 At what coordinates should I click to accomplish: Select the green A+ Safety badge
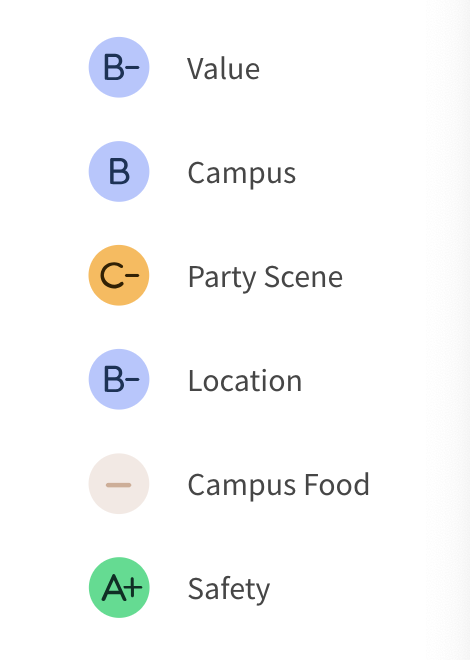coord(119,588)
